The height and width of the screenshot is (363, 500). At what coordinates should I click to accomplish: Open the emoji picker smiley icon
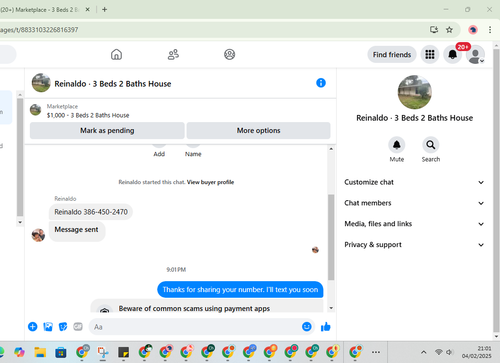click(307, 327)
